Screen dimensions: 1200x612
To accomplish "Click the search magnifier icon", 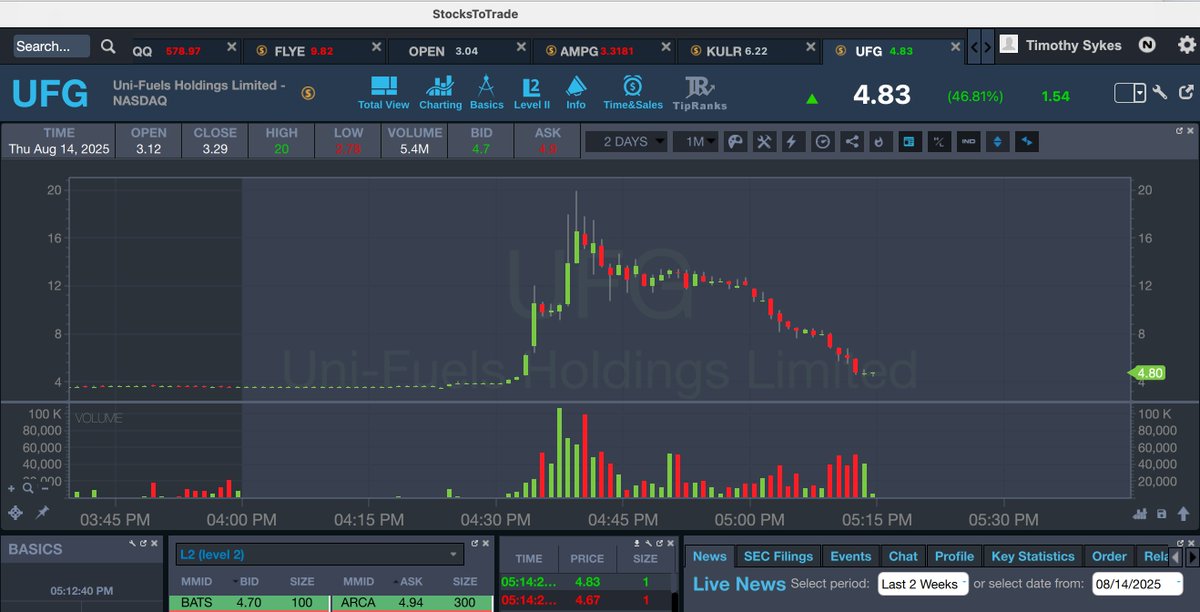I will point(108,46).
